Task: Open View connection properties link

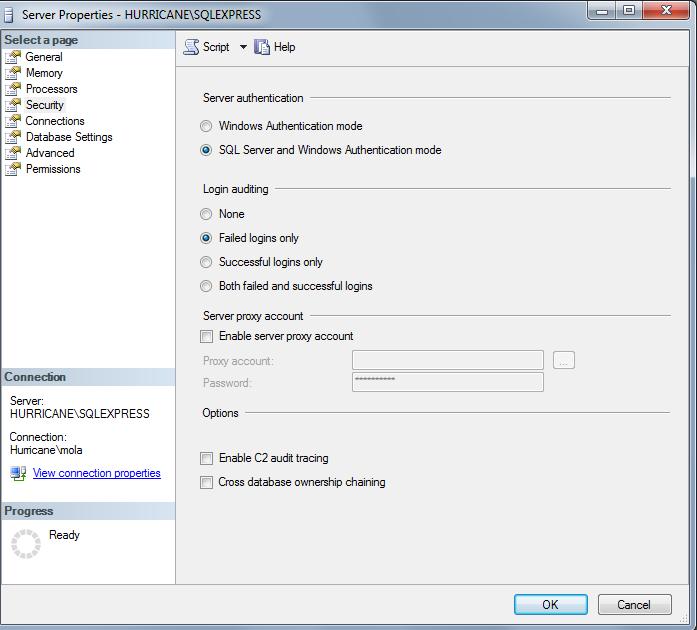Action: click(96, 473)
